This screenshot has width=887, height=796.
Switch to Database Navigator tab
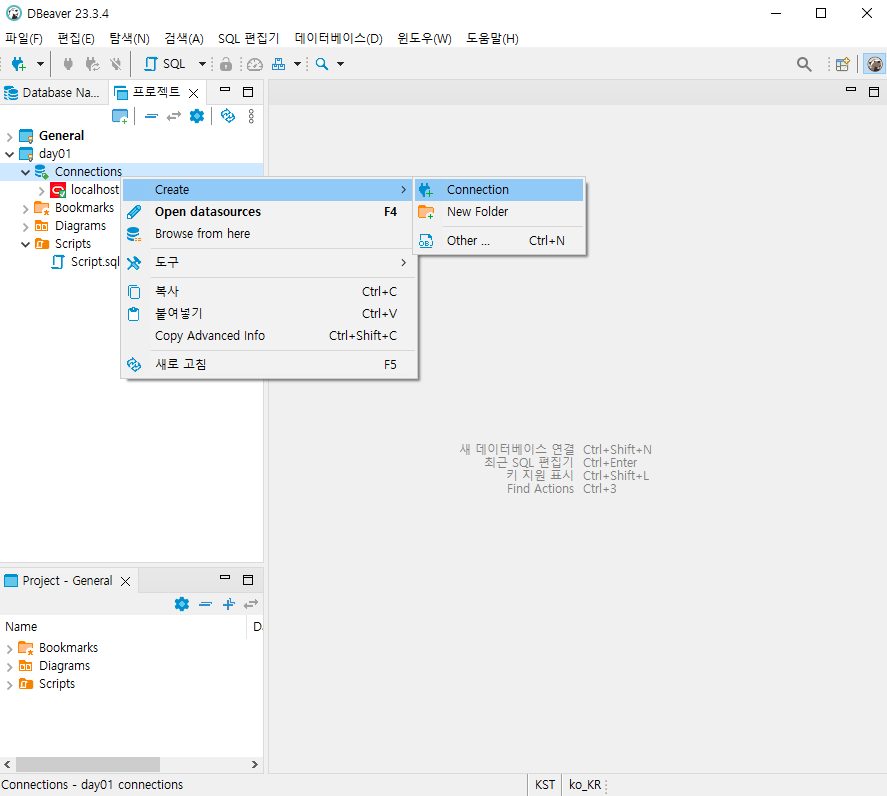pos(53,93)
